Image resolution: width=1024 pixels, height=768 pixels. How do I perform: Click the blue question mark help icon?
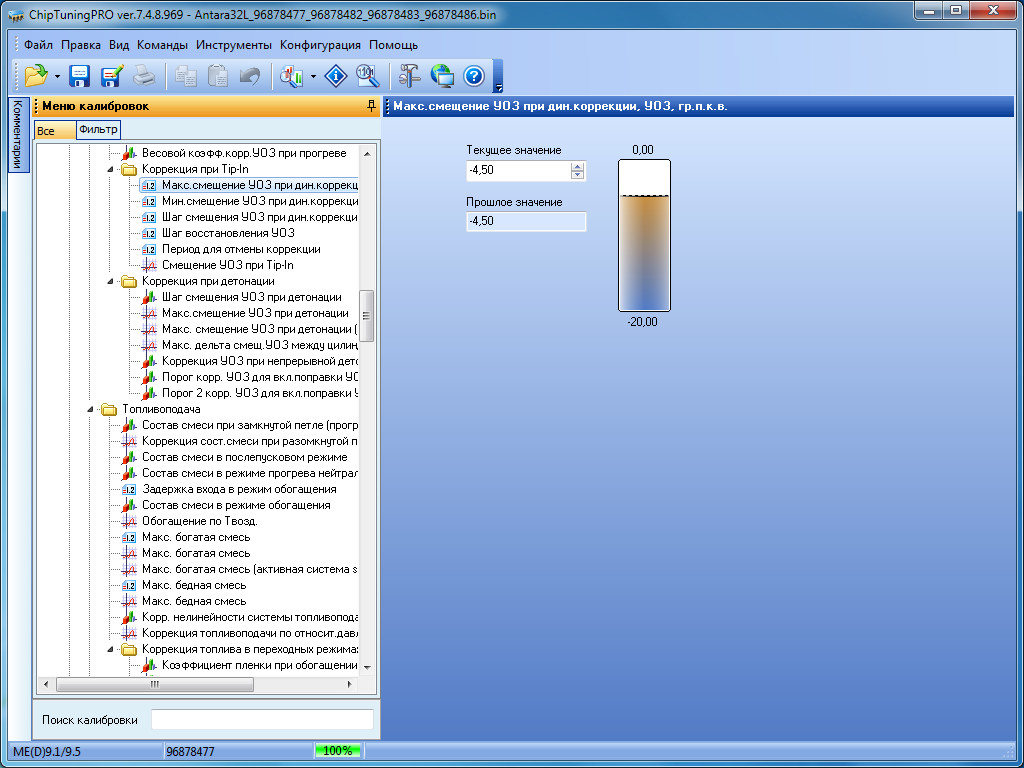click(473, 75)
